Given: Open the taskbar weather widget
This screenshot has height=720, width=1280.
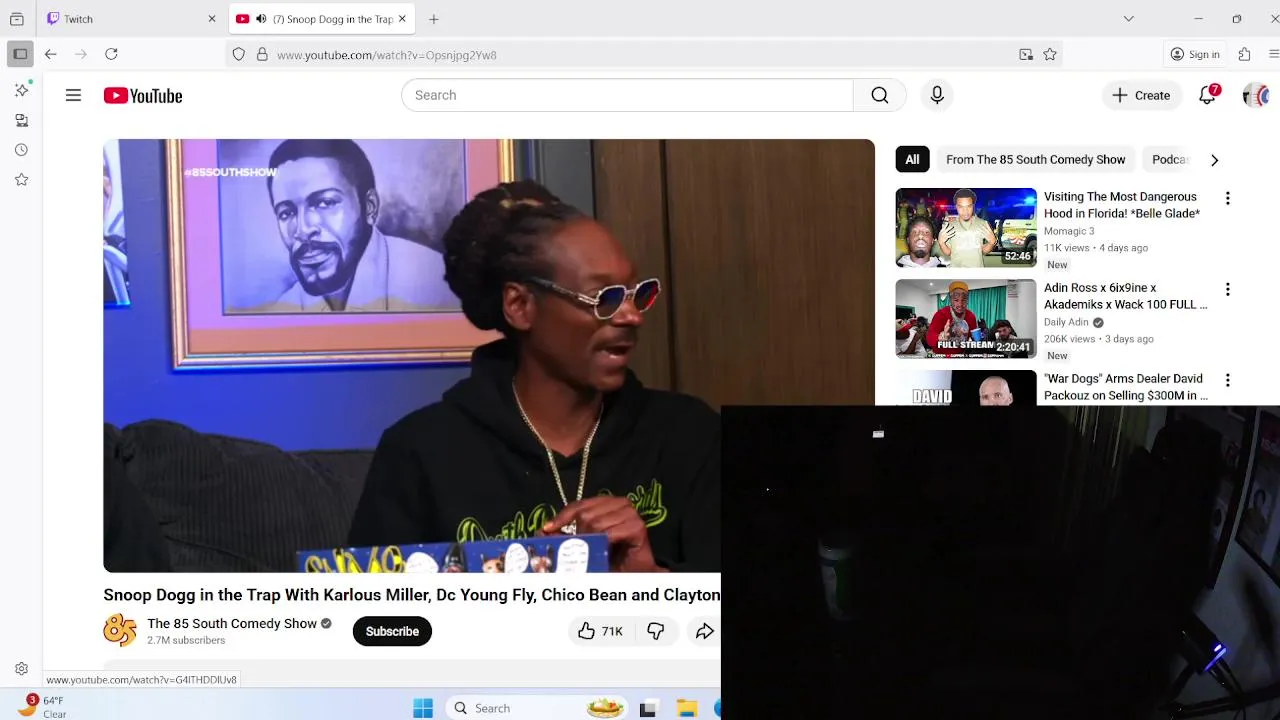Looking at the screenshot, I should point(42,707).
